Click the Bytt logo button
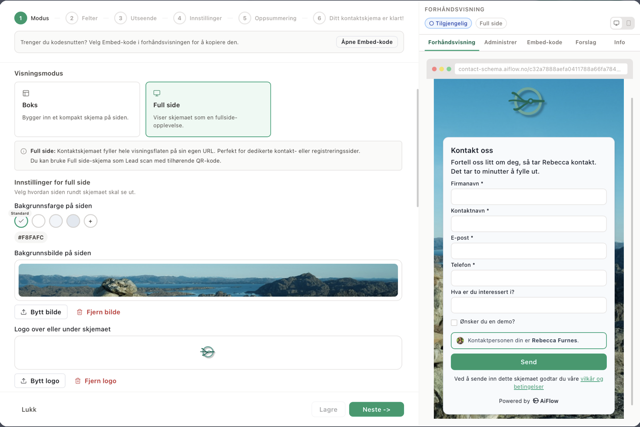The image size is (640, 427). 40,380
